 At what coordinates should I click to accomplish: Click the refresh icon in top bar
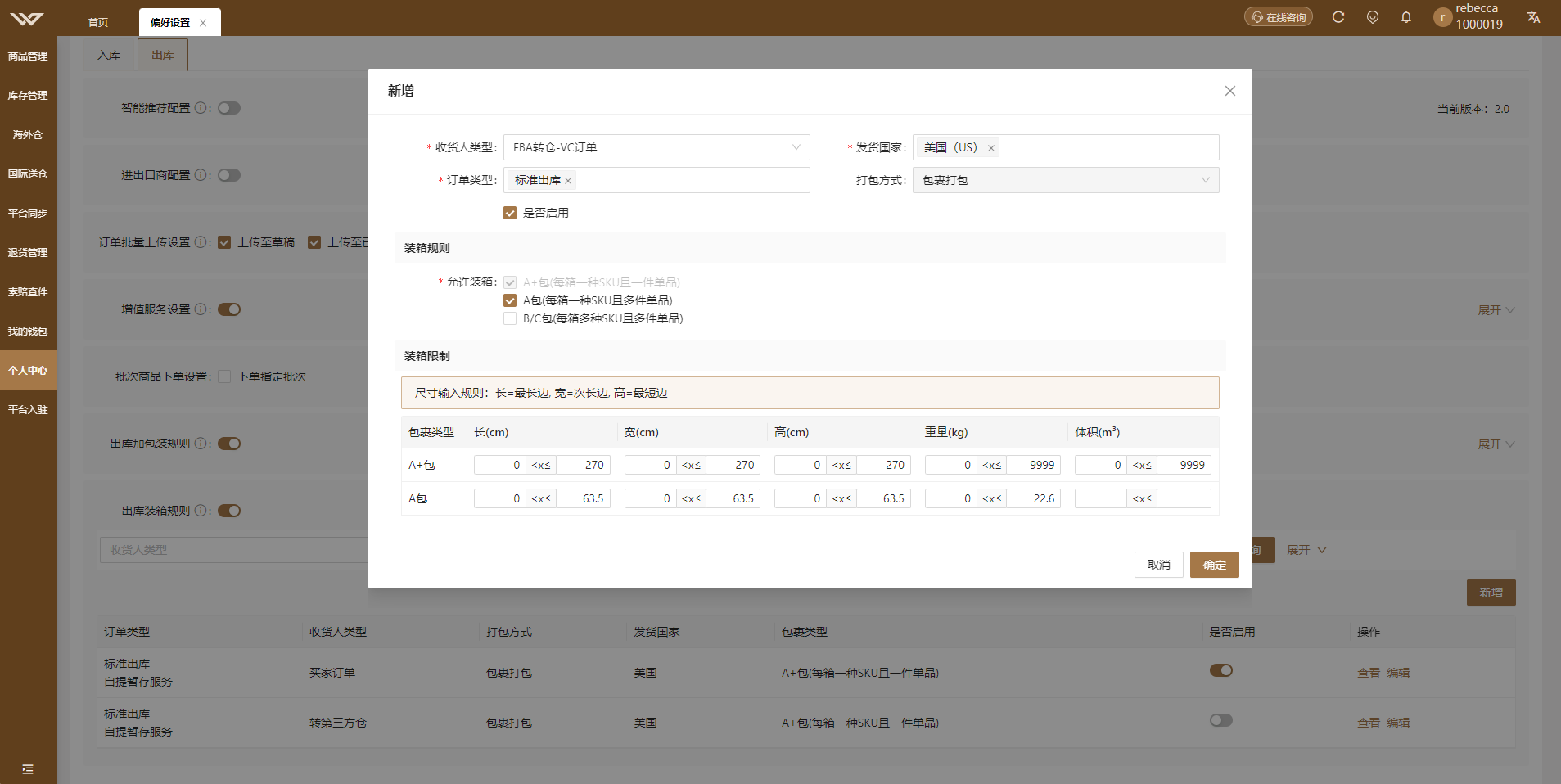pos(1338,17)
